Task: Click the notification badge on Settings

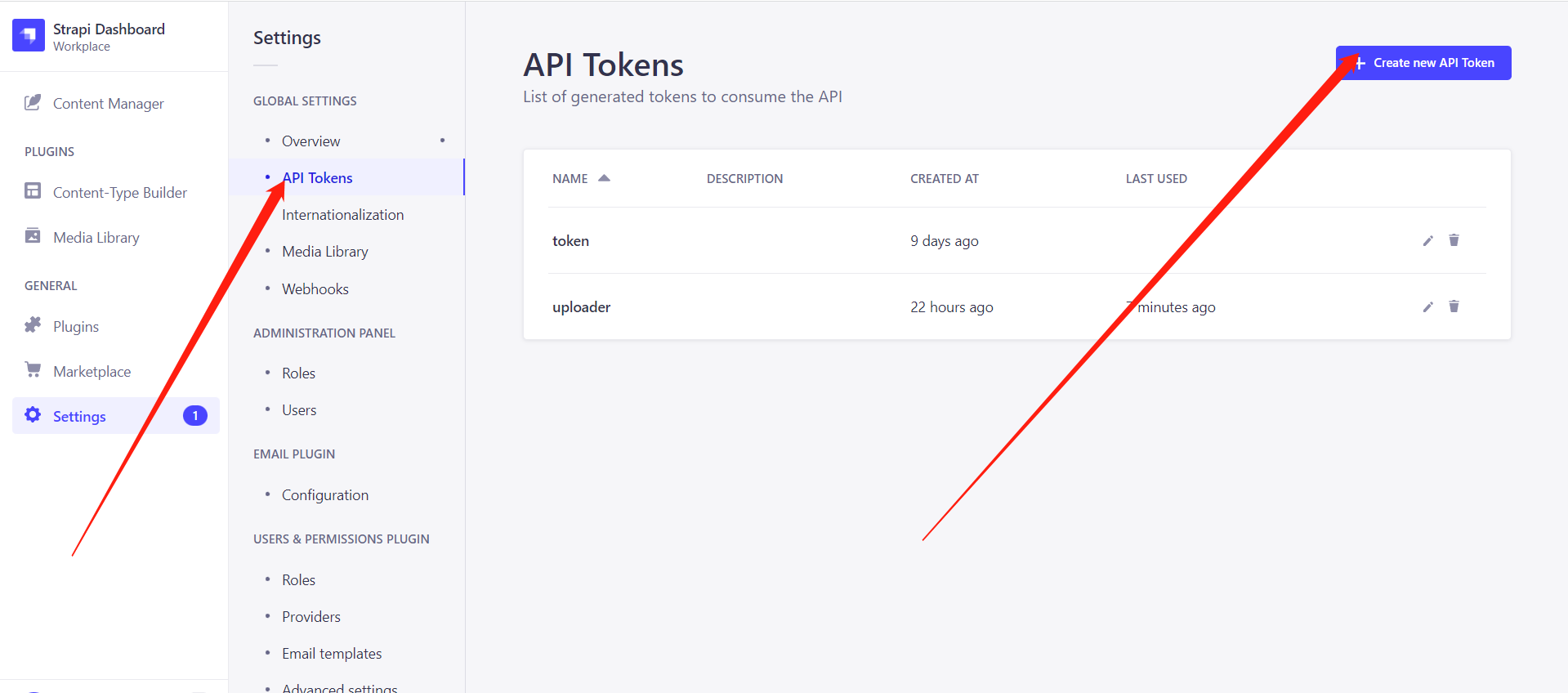Action: tap(194, 415)
